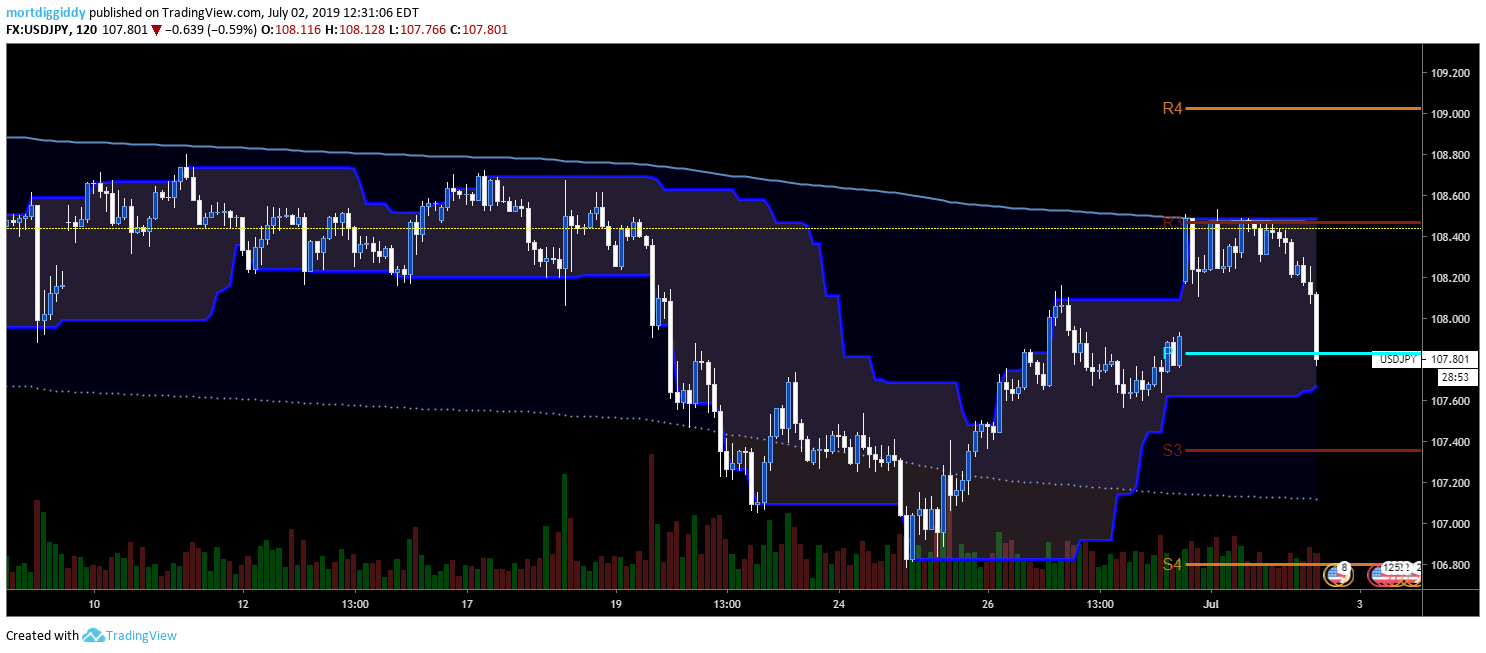Click the Created with text in footer
1486x653 pixels.
(42, 635)
